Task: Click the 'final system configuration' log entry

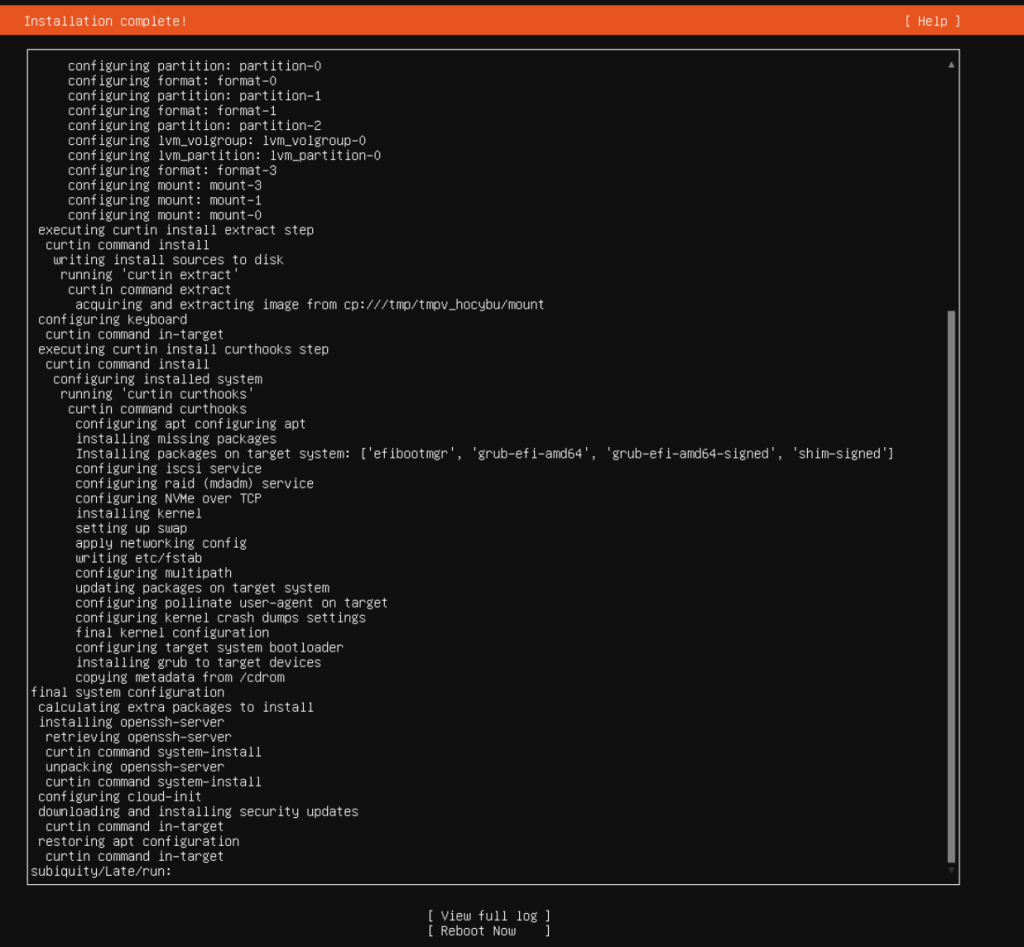Action: point(128,692)
